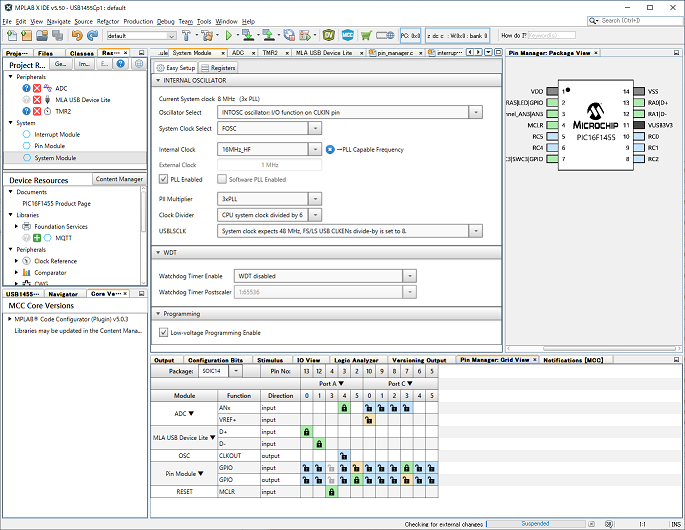
Task: Add MQTT library with green plus icon
Action: tap(37, 238)
